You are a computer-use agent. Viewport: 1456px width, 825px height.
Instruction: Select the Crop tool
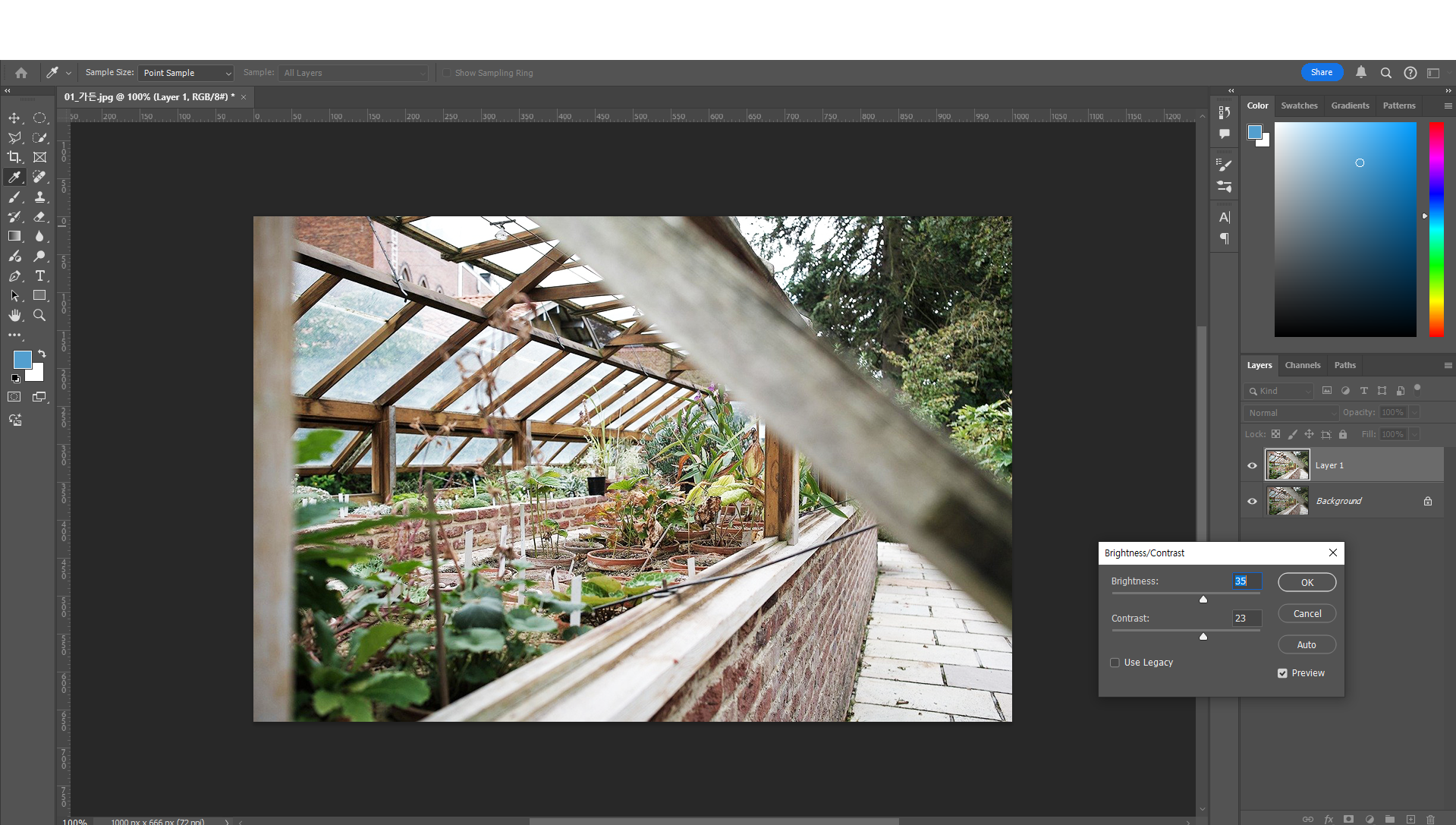tap(14, 157)
